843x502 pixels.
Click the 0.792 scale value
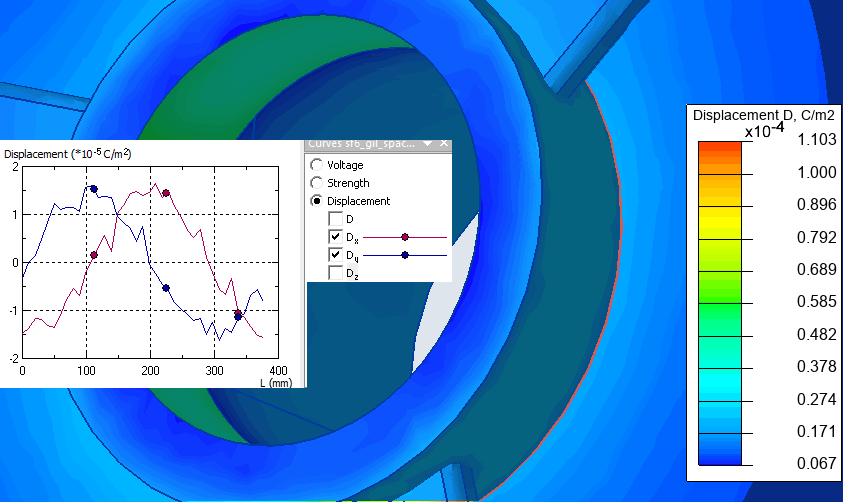pyautogui.click(x=816, y=237)
